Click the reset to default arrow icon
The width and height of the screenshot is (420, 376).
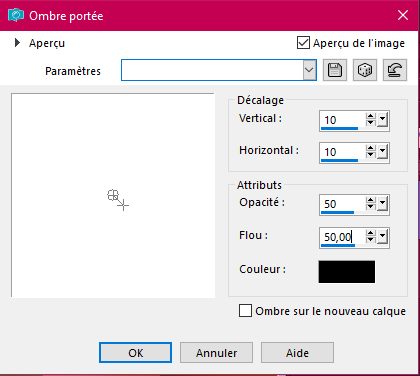tap(395, 70)
